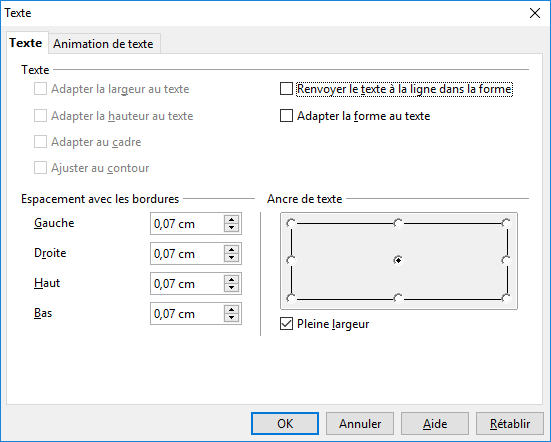Select the bottom-right text anchor point

pyautogui.click(x=506, y=298)
